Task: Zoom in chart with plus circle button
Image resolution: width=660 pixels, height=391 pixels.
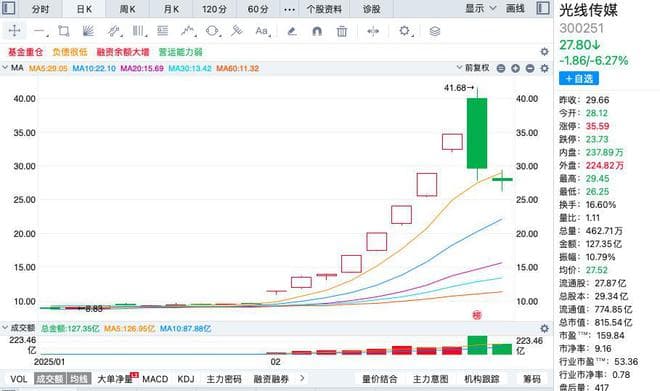Action: tap(515, 68)
